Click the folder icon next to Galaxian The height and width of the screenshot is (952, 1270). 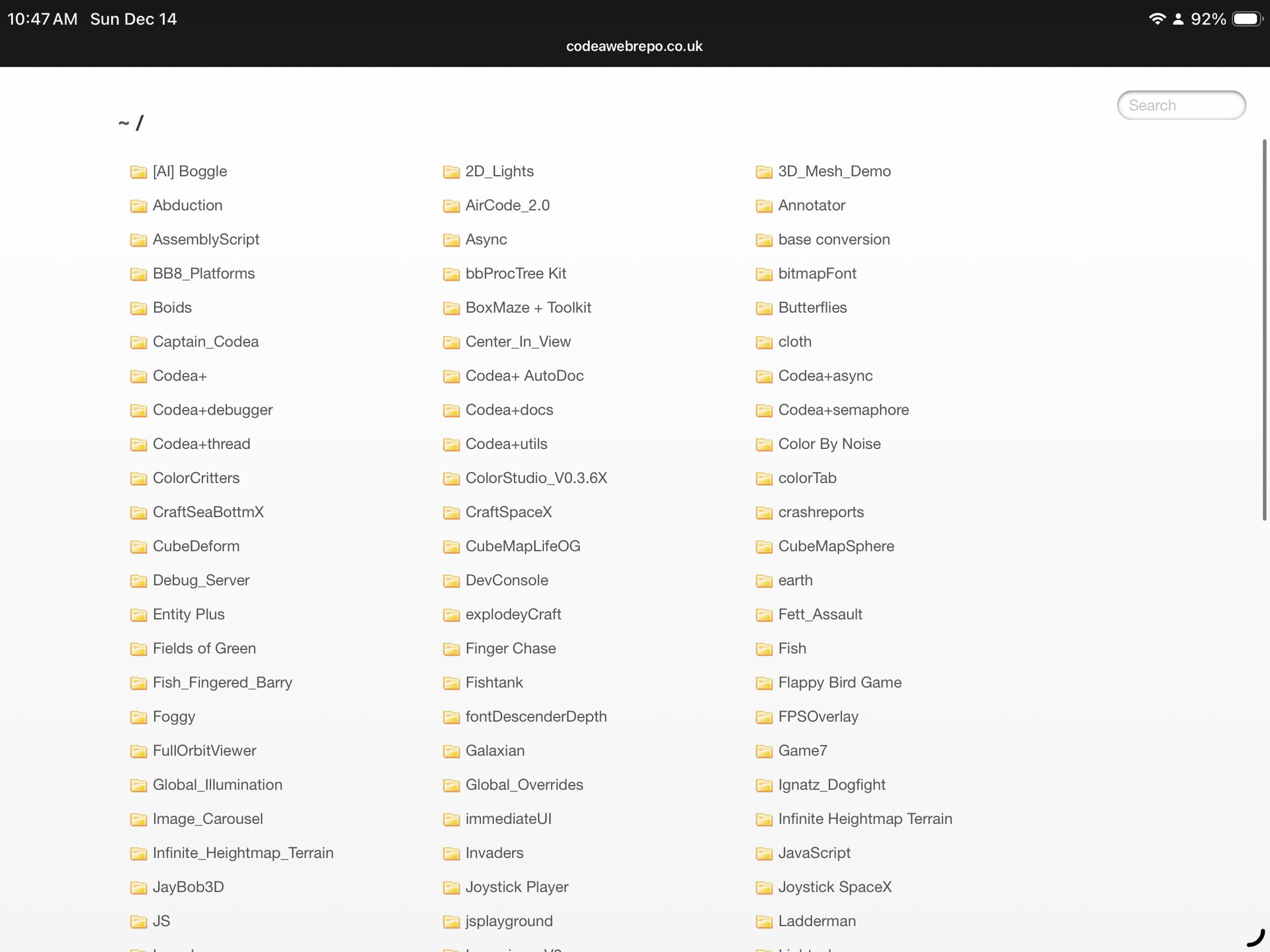[451, 751]
